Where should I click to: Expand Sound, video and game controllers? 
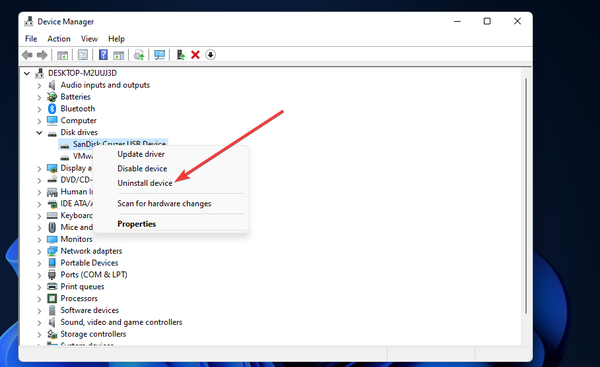(39, 323)
